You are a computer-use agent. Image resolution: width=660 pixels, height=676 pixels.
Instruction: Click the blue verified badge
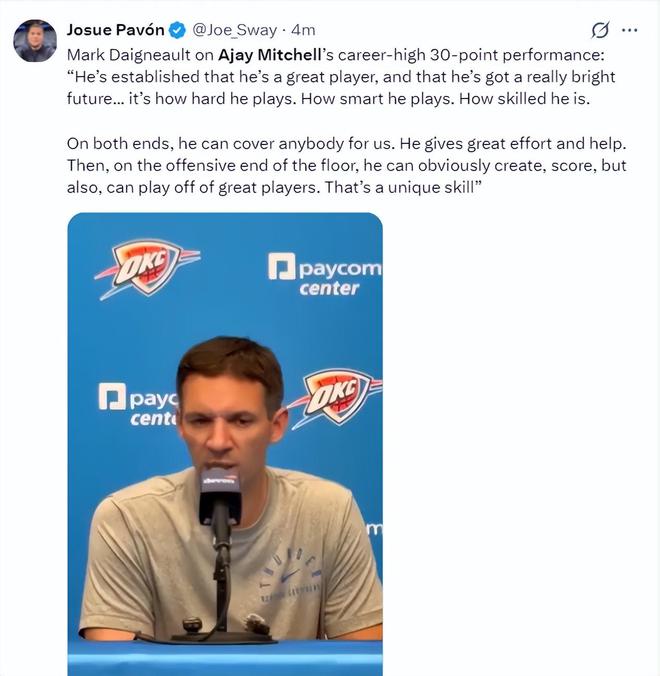(x=177, y=30)
